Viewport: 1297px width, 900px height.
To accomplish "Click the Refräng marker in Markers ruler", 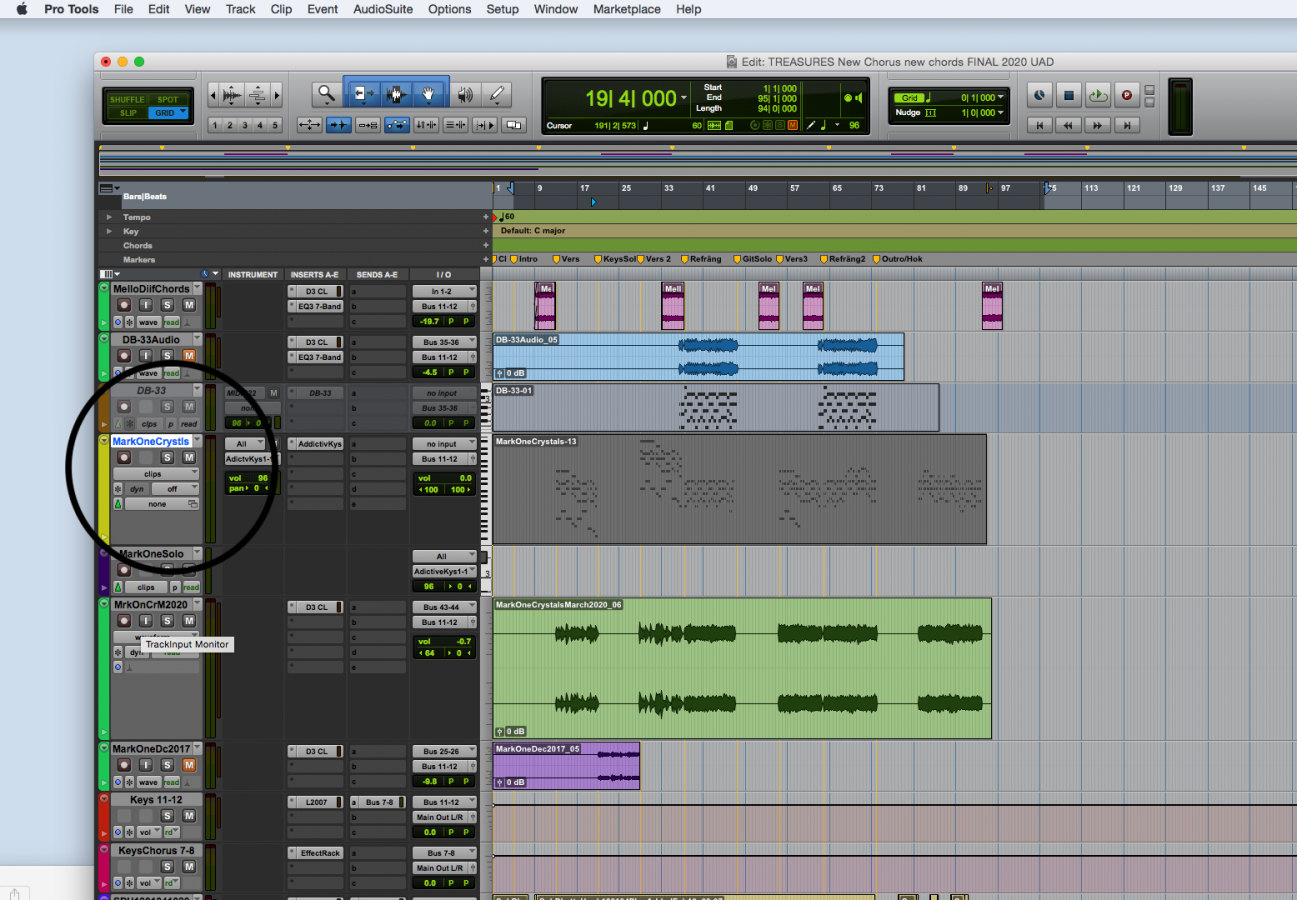I will tap(704, 259).
